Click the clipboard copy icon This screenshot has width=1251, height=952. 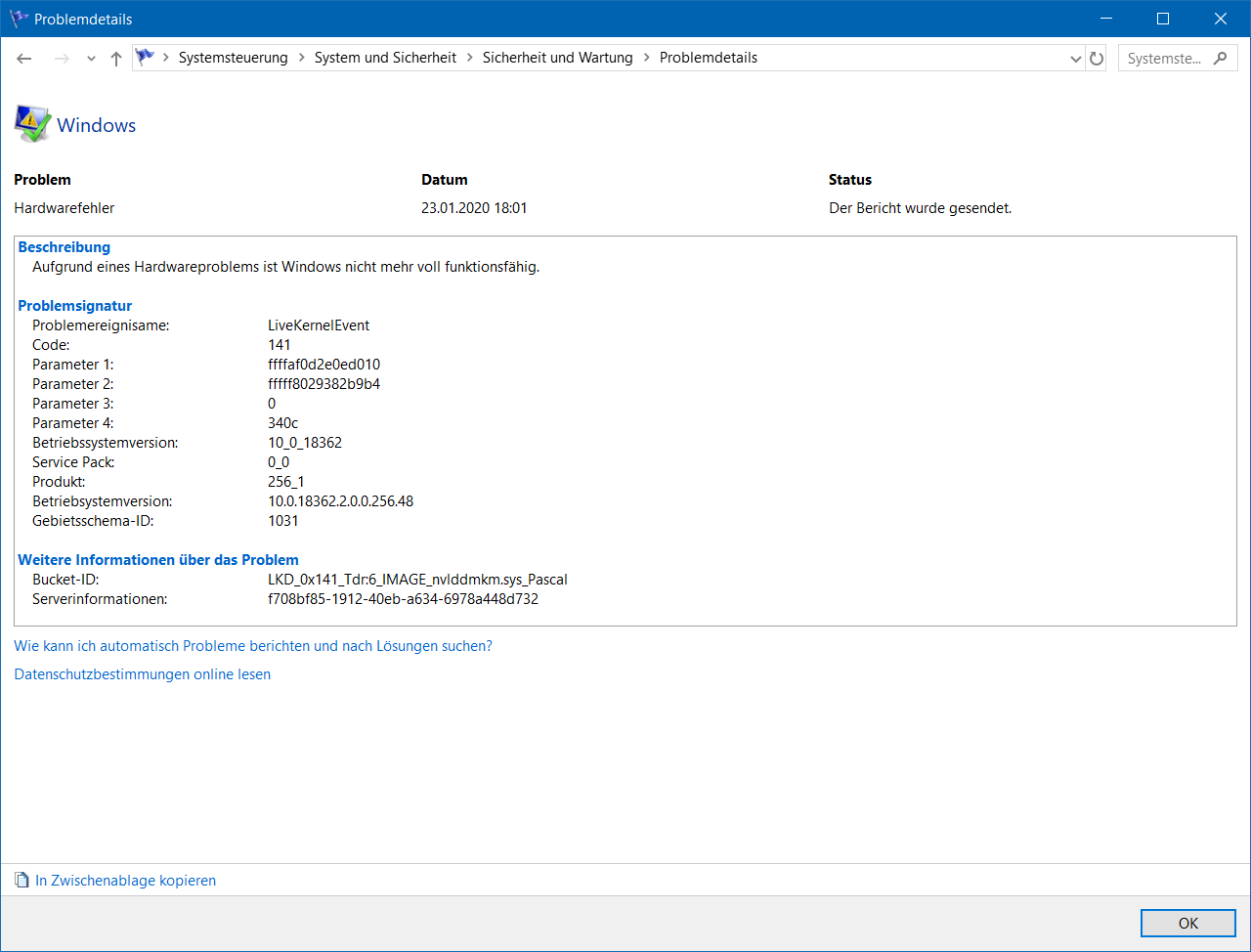coord(22,881)
